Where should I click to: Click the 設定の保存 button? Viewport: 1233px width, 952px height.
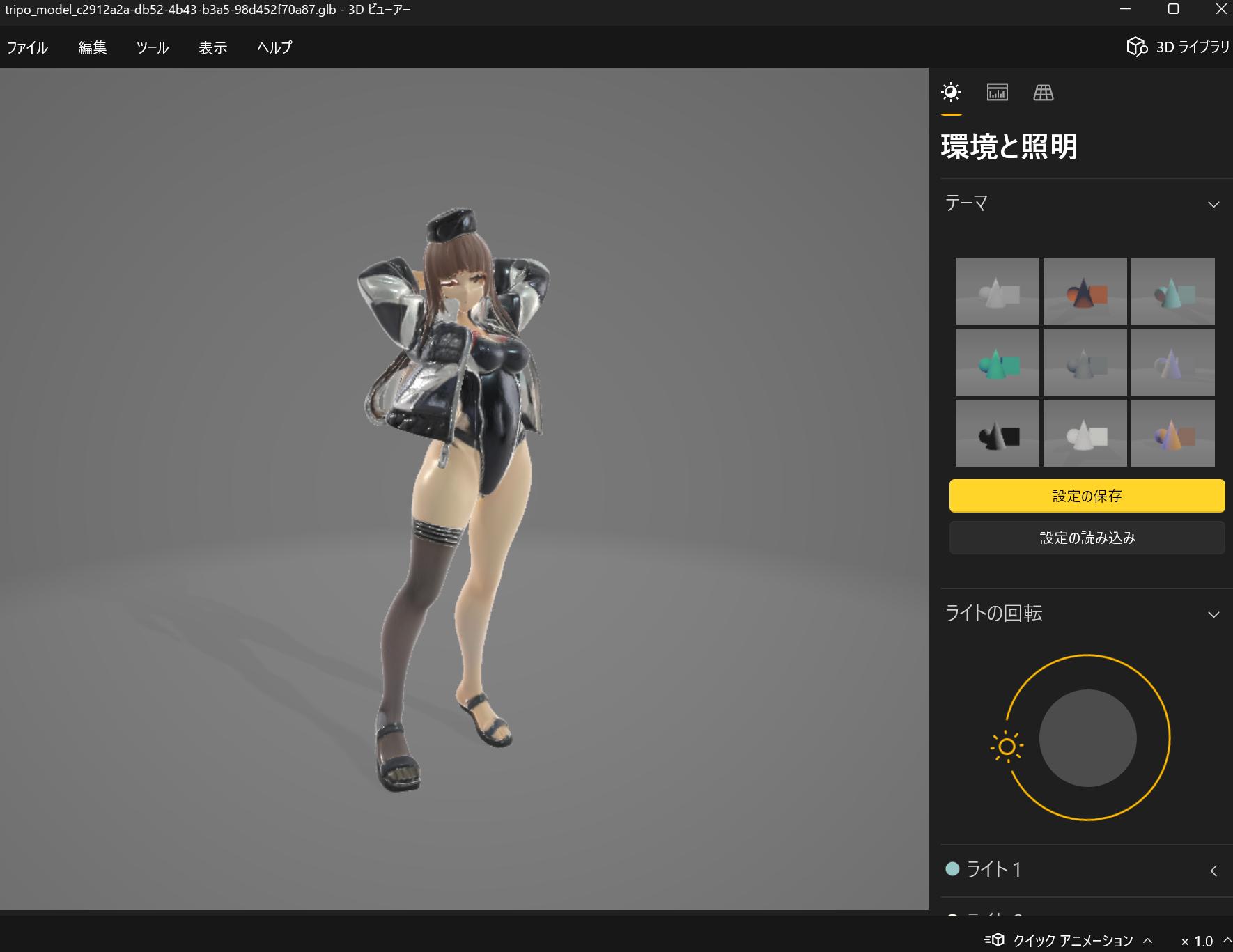coord(1087,496)
